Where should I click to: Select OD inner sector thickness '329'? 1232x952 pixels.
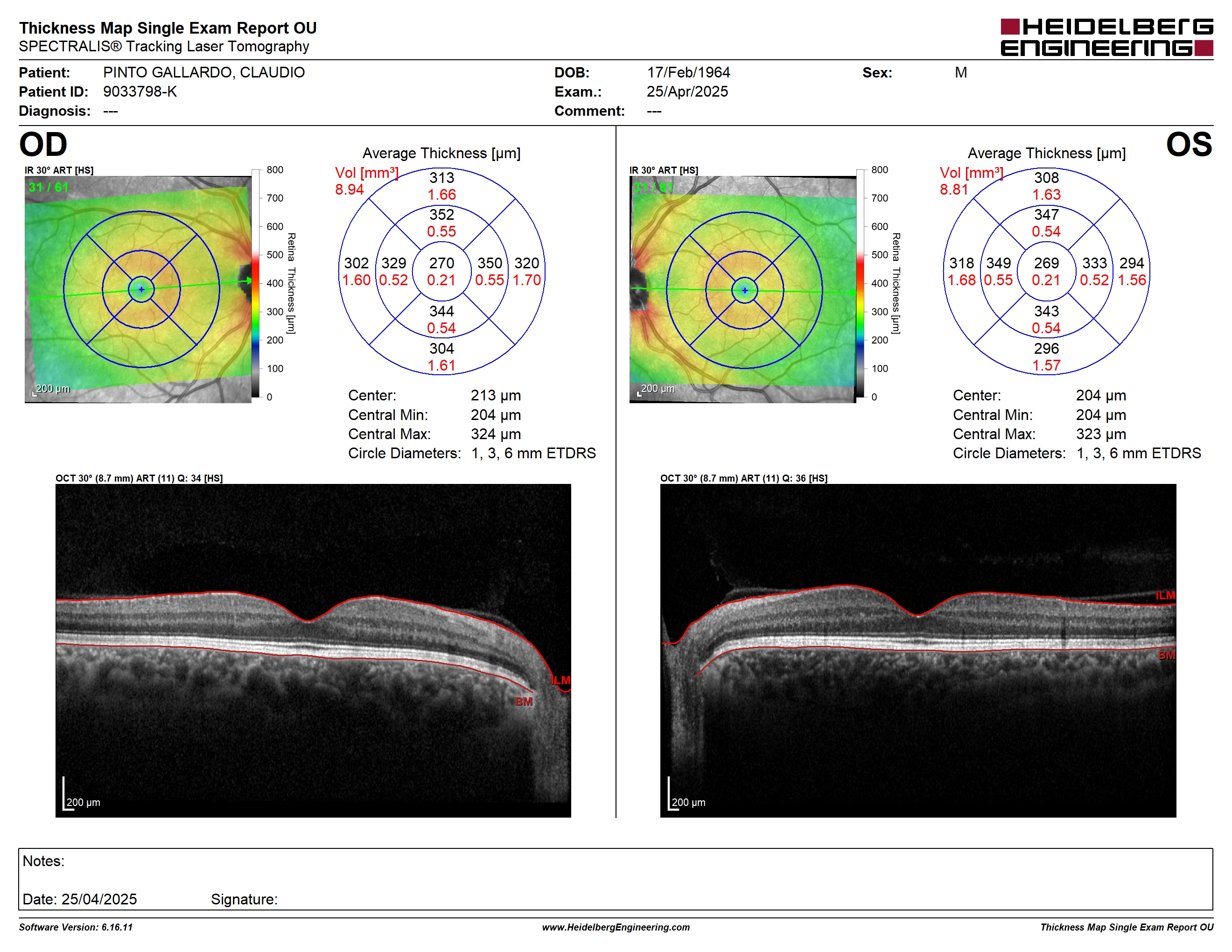[x=394, y=263]
